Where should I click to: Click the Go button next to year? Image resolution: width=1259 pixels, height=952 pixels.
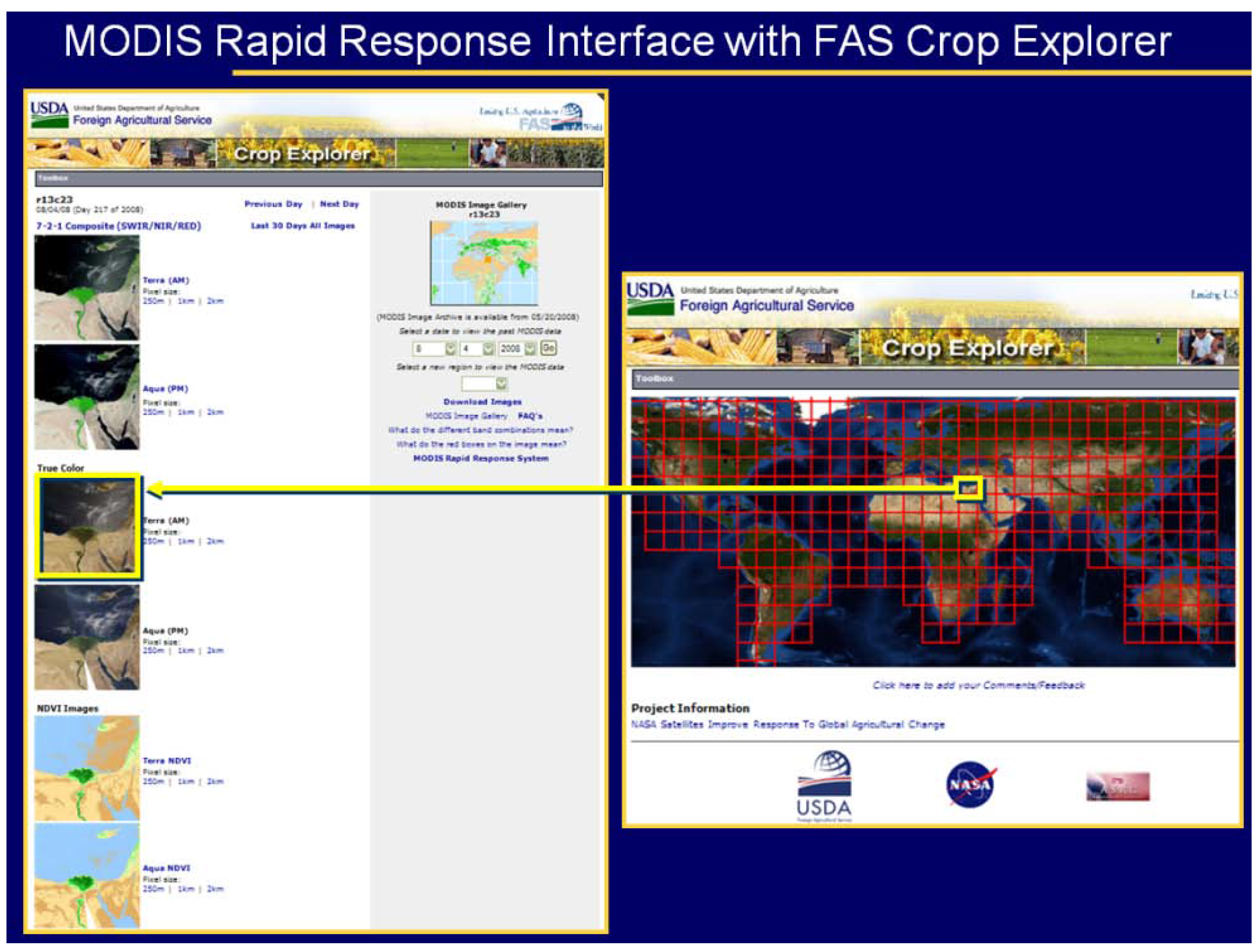click(x=548, y=348)
